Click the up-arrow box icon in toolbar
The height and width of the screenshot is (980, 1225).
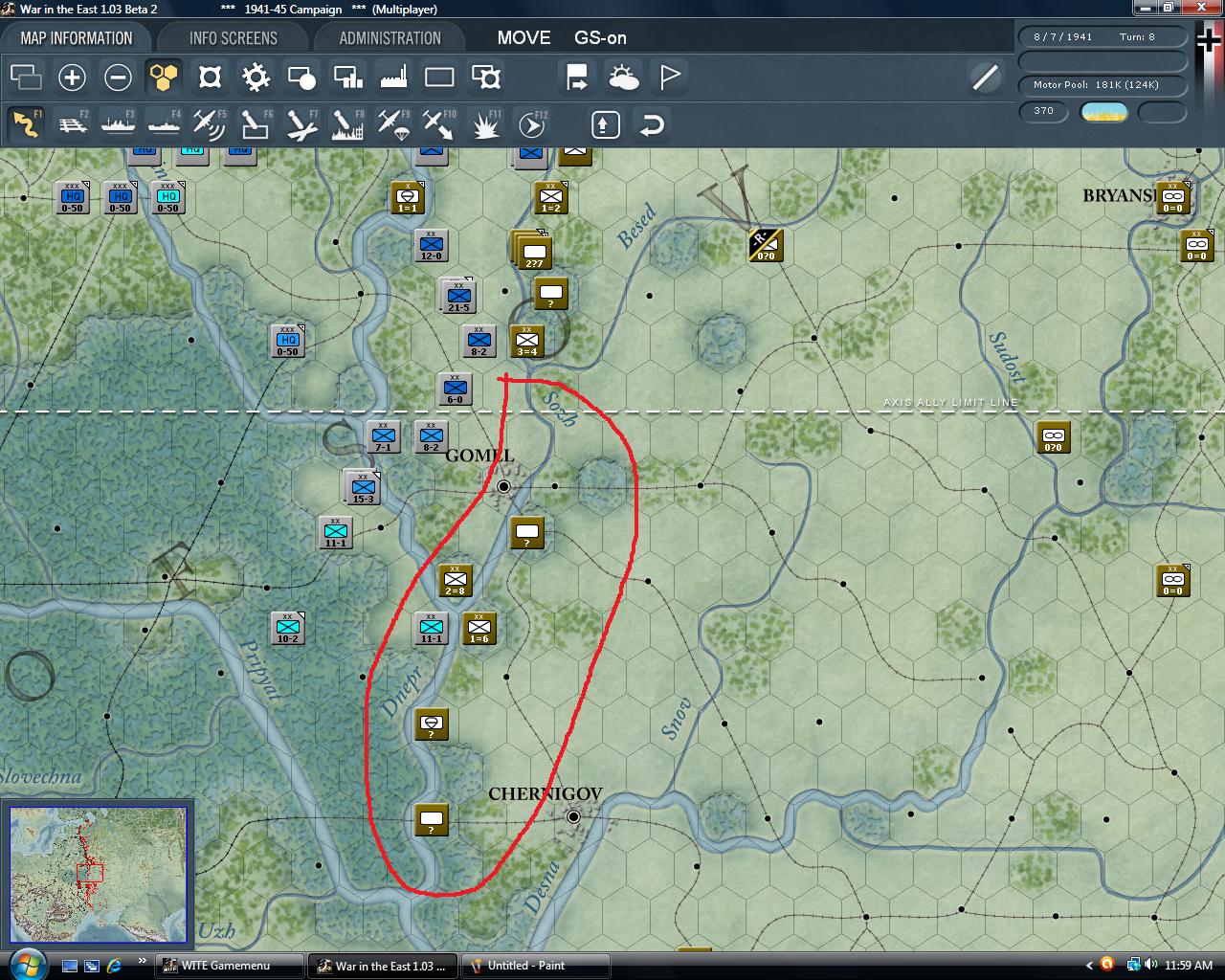pos(606,124)
